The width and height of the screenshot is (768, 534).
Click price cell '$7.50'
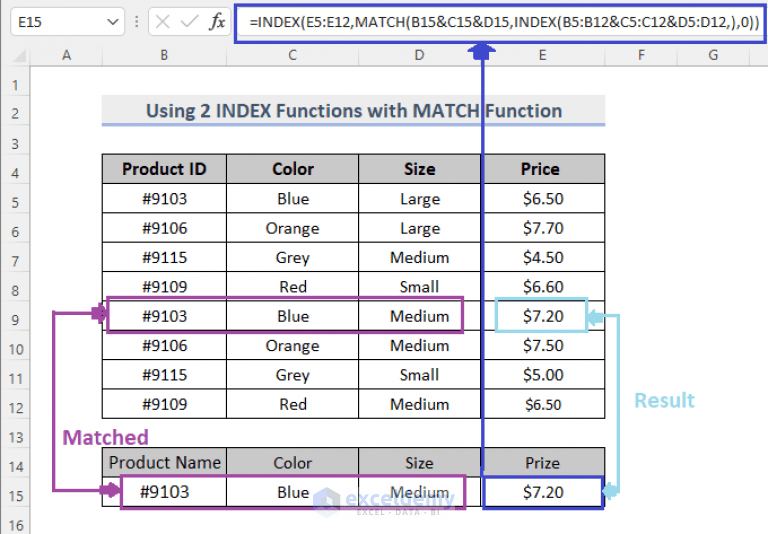coord(543,345)
